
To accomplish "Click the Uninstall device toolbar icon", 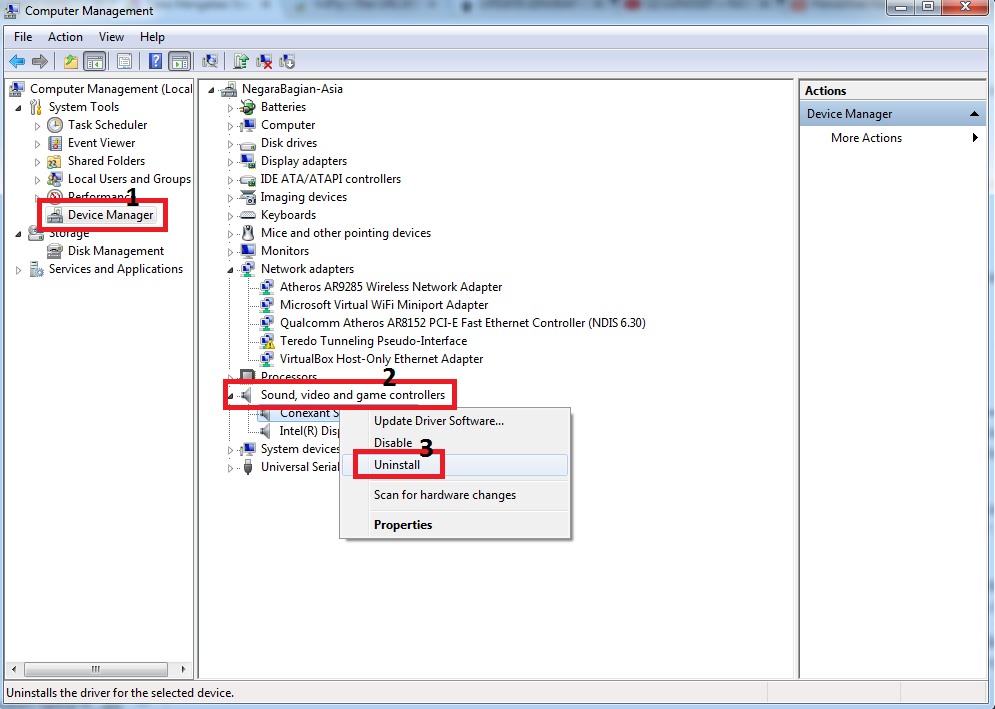I will click(264, 61).
